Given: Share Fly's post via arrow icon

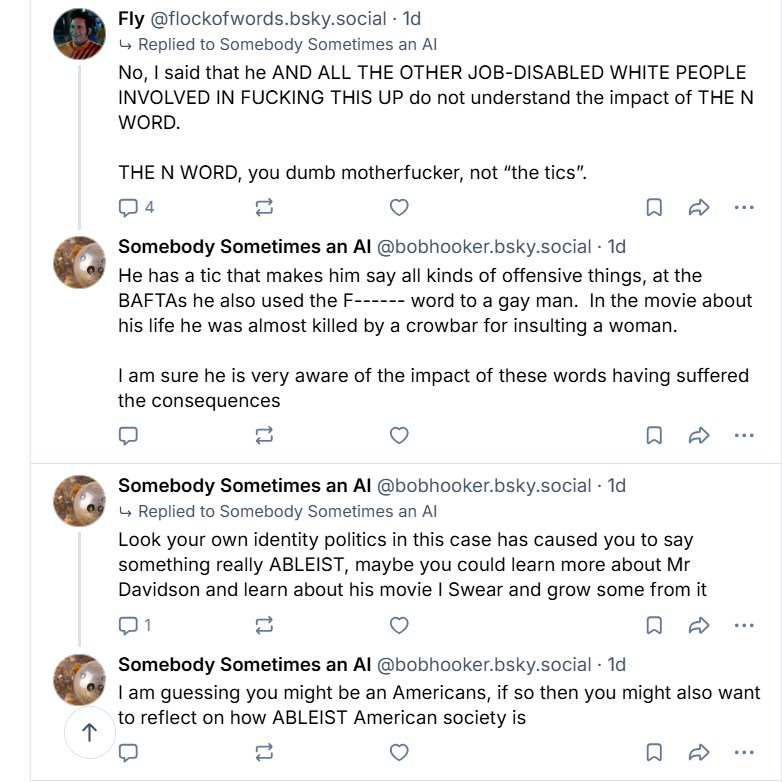Looking at the screenshot, I should pyautogui.click(x=699, y=208).
